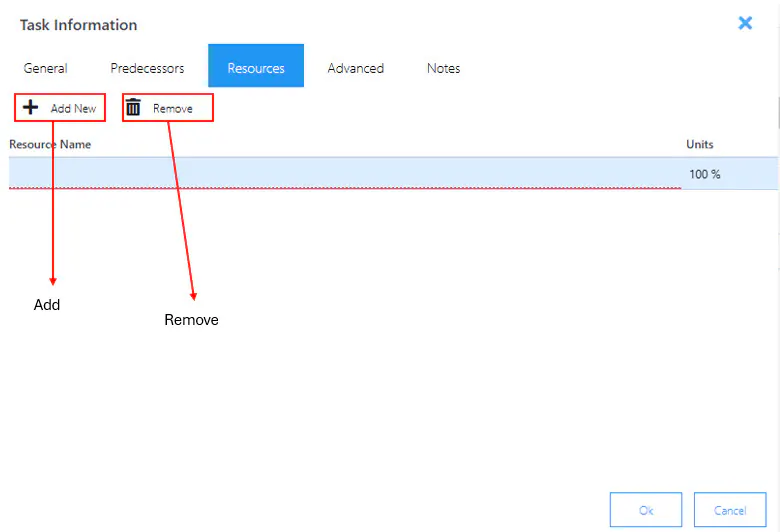
Task: Switch to the General tab
Action: pos(45,68)
